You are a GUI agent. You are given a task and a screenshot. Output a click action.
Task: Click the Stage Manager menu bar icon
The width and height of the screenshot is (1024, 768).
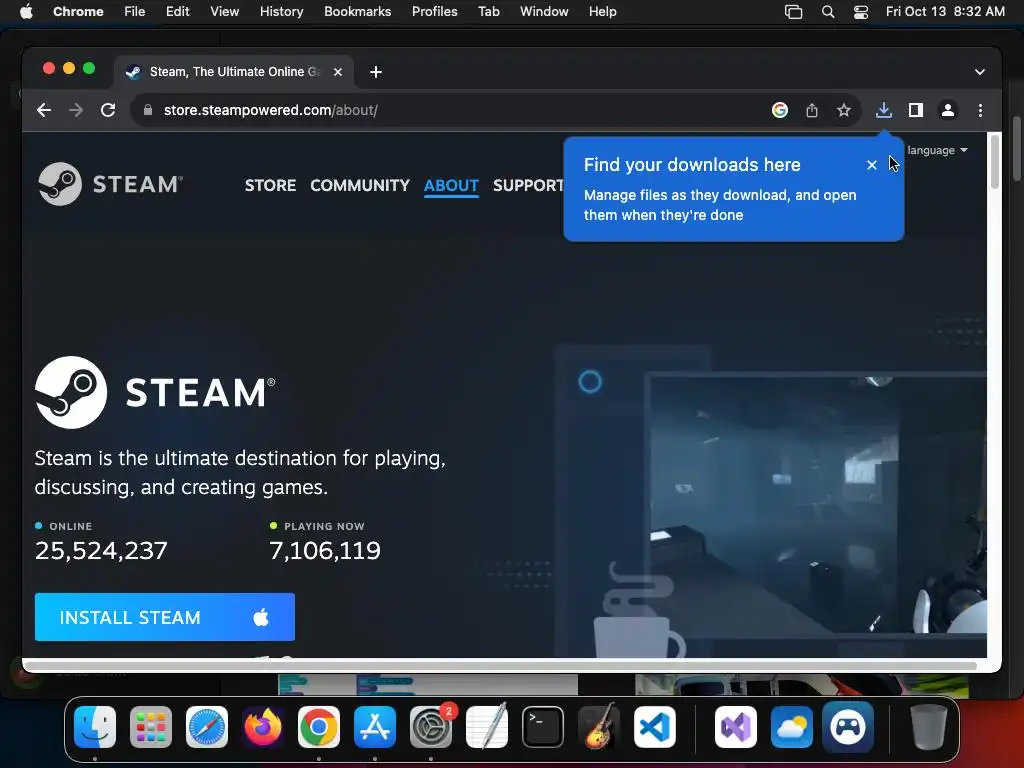793,12
